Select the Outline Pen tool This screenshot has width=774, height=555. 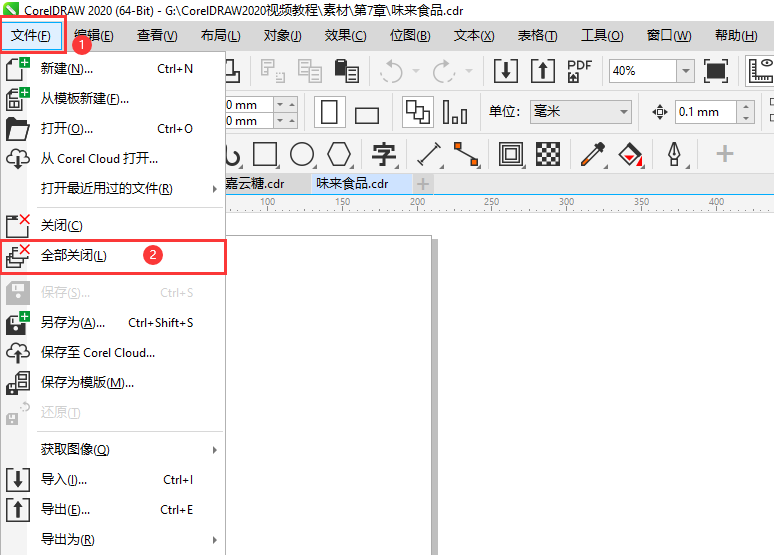click(x=675, y=155)
